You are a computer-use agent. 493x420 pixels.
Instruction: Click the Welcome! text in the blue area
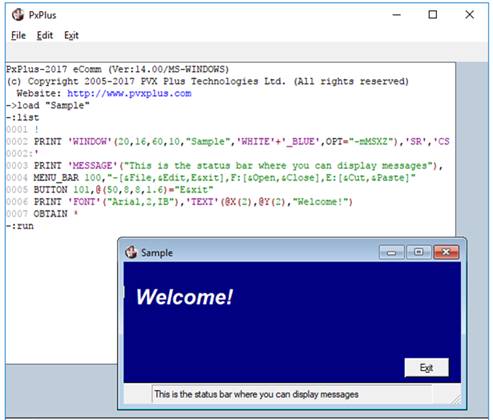pyautogui.click(x=184, y=297)
